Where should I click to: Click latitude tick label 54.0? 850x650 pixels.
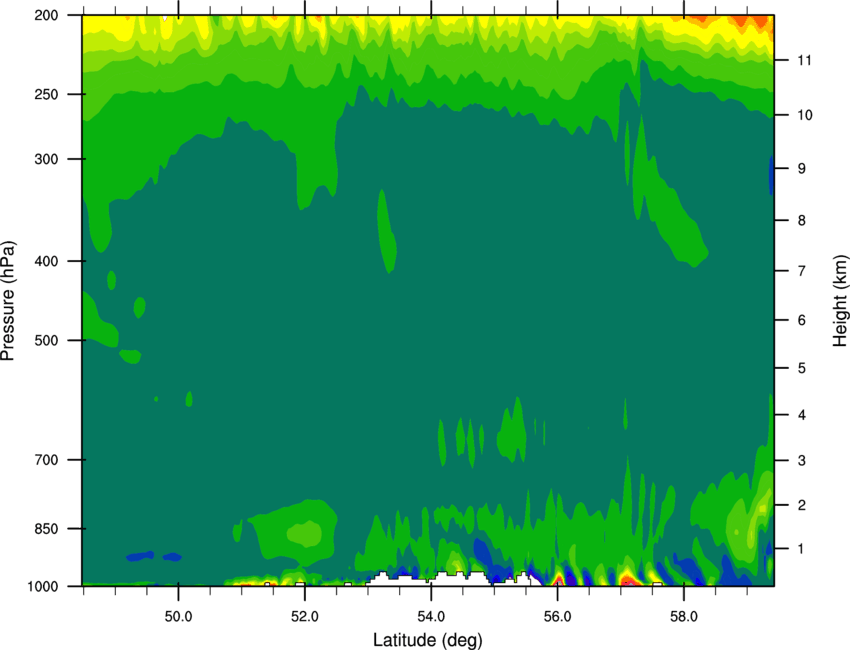(431, 617)
